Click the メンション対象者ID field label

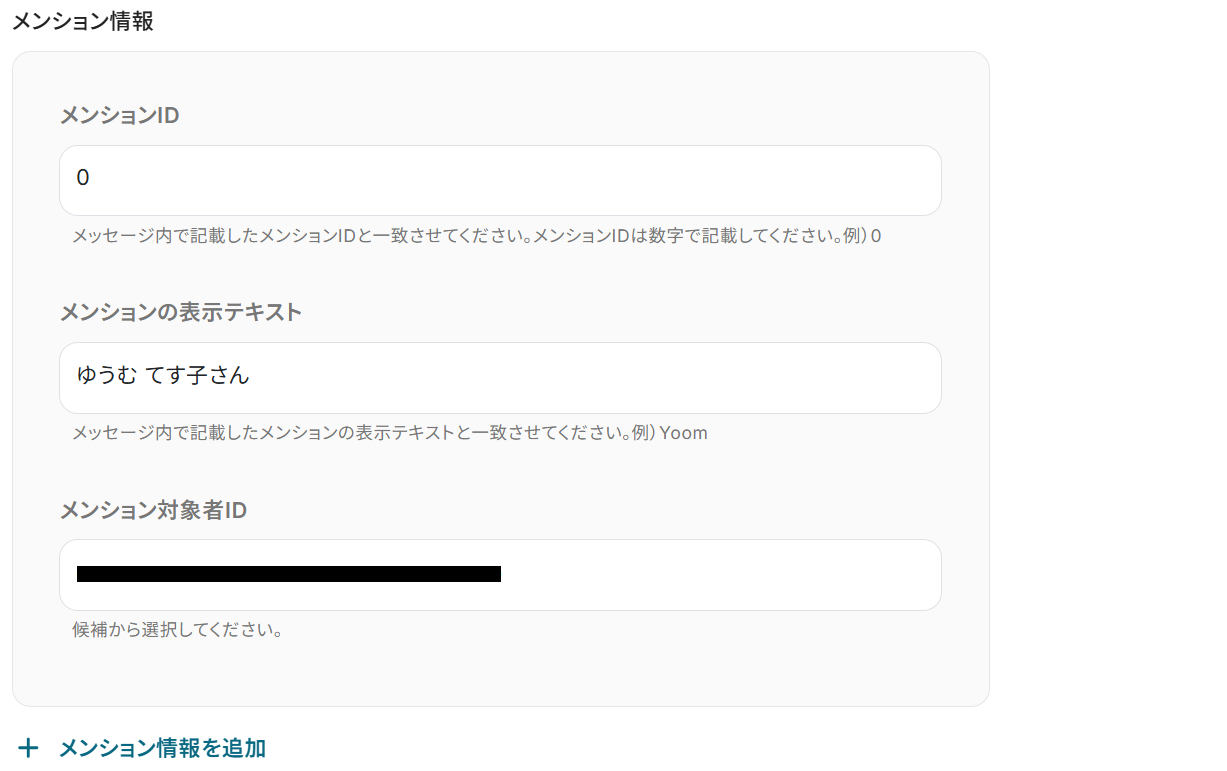(153, 510)
